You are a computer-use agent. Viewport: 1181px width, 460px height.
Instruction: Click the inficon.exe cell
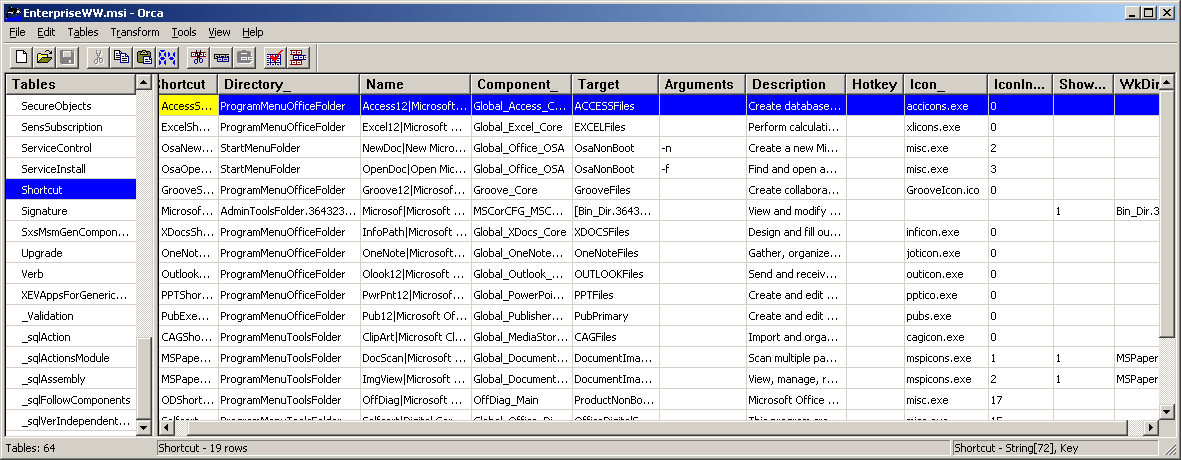[x=945, y=233]
